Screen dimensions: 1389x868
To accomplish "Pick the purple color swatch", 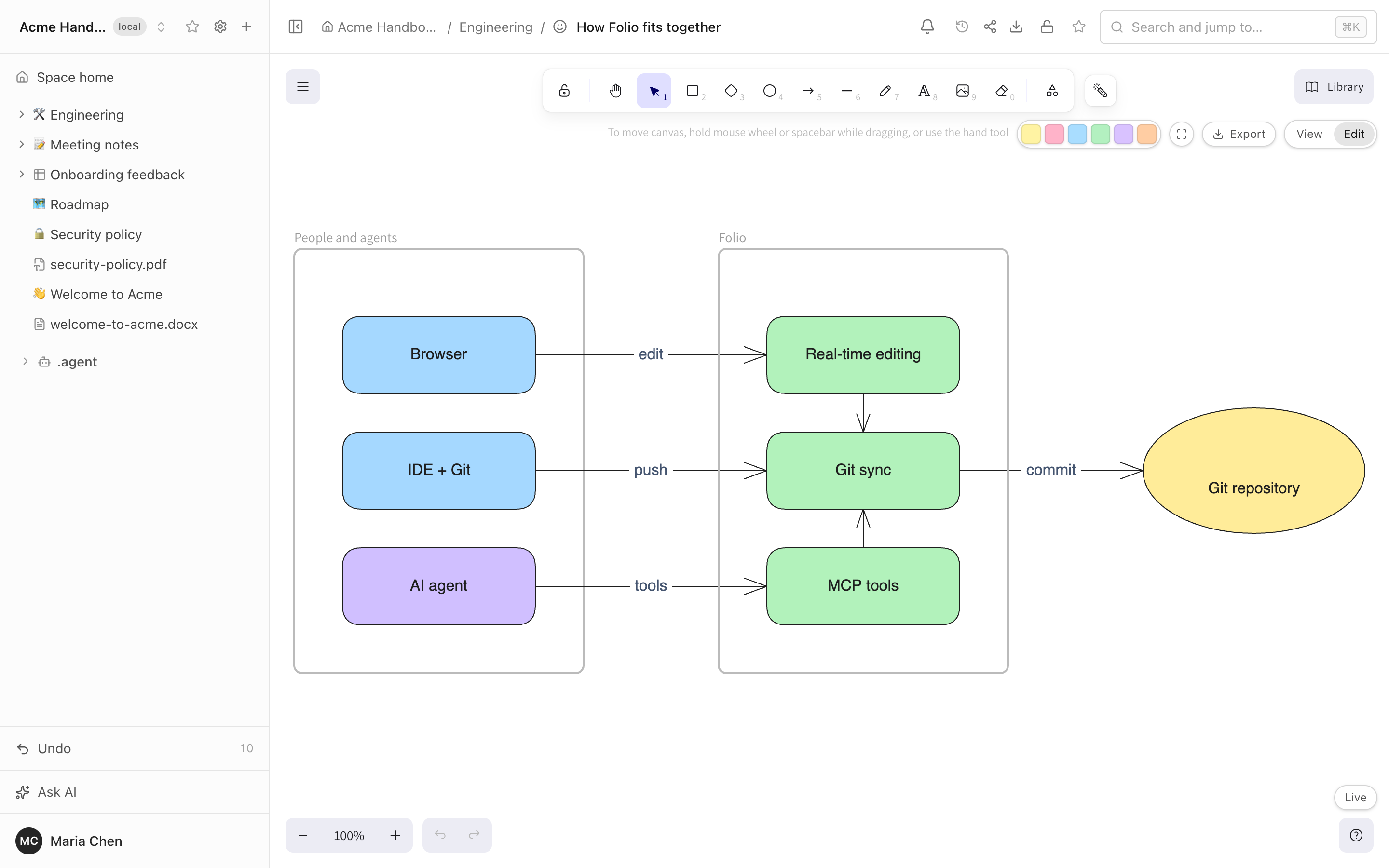I will pyautogui.click(x=1124, y=134).
